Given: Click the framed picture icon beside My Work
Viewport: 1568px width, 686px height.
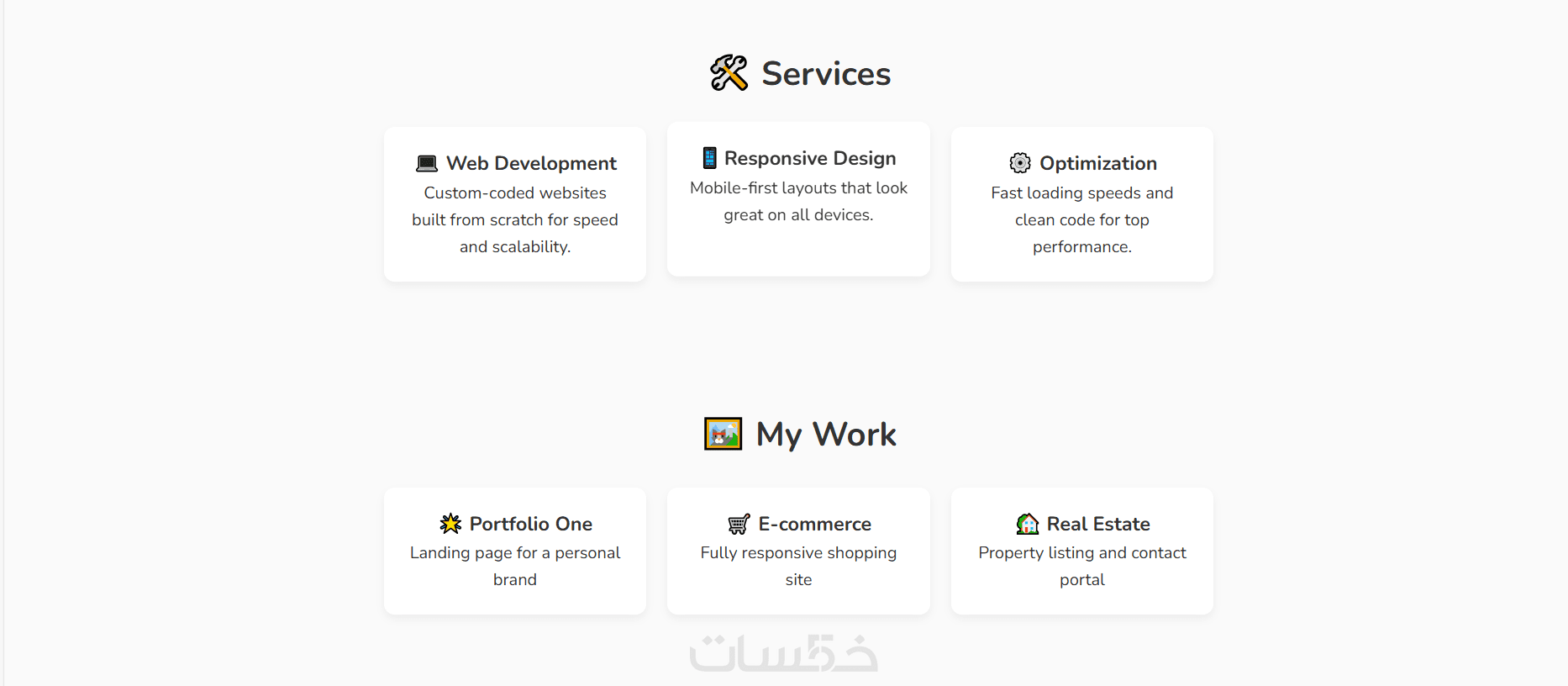Looking at the screenshot, I should 723,435.
